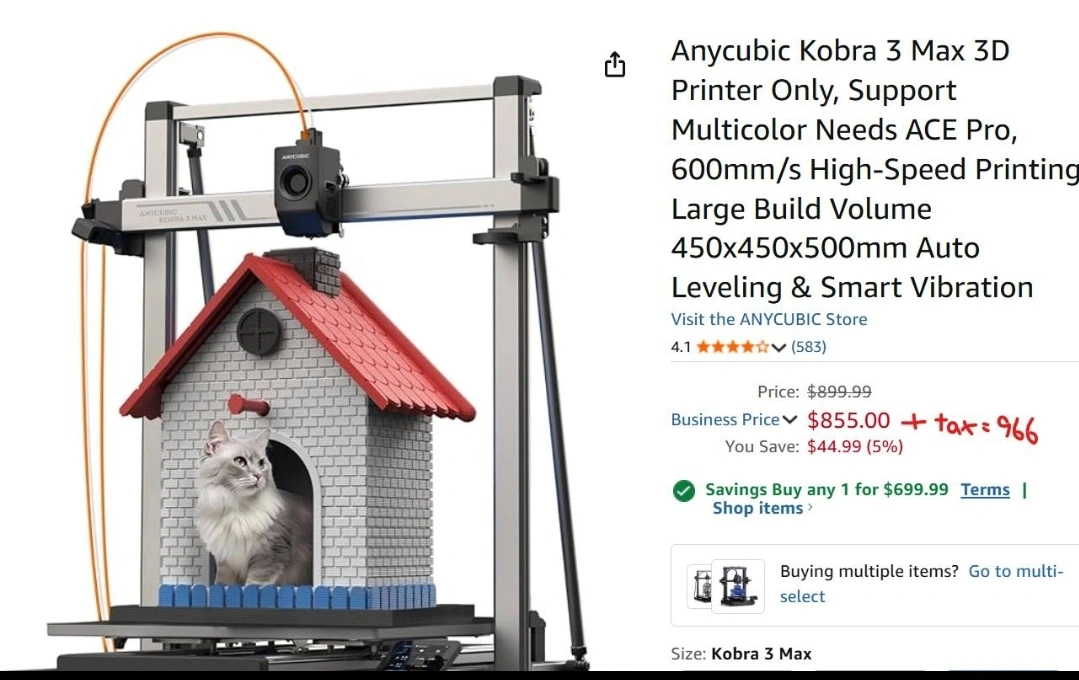Click the crossed-out $899.99 list price
Screen dimensions: 1079x680
click(839, 392)
